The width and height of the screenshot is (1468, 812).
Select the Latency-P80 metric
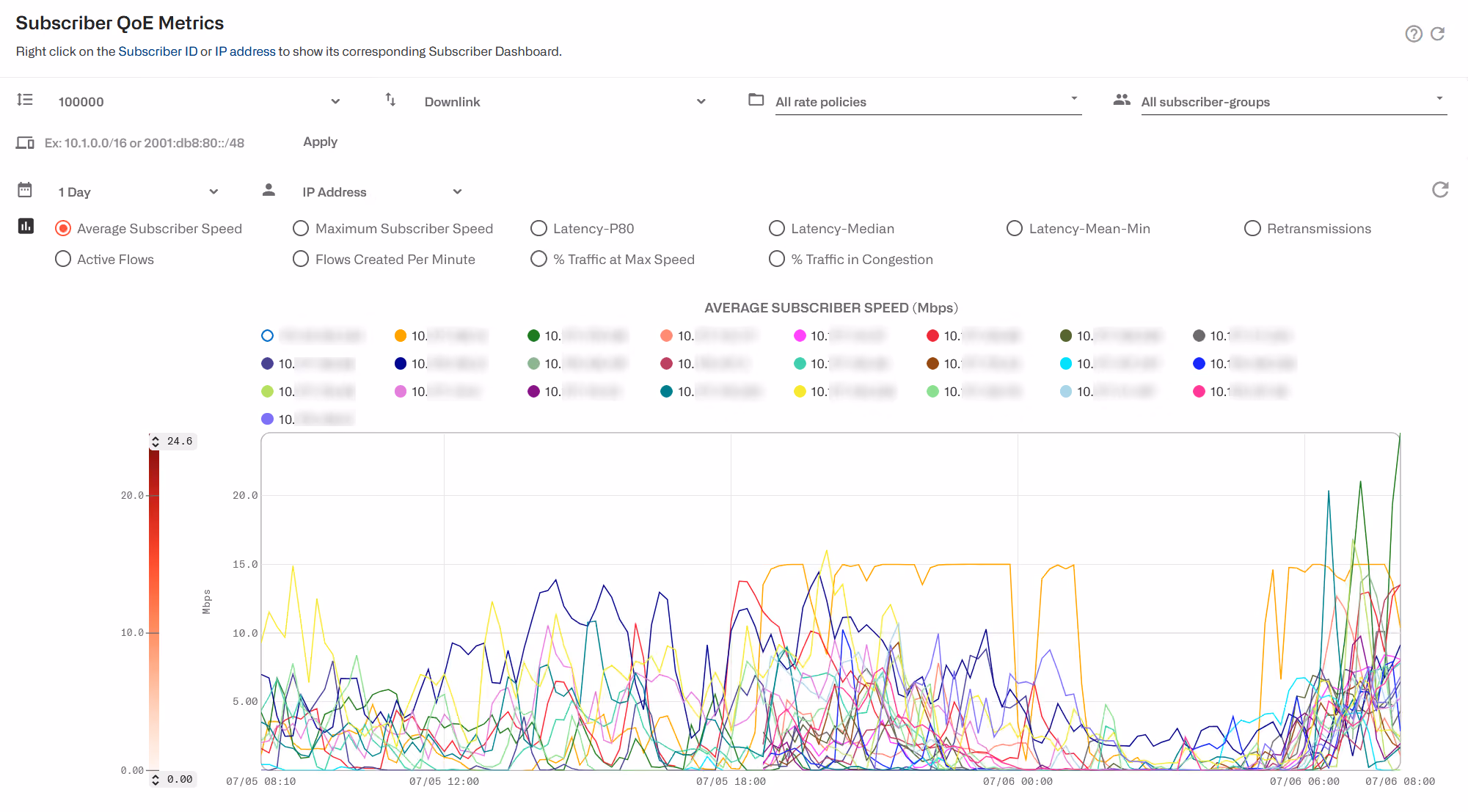[582, 228]
